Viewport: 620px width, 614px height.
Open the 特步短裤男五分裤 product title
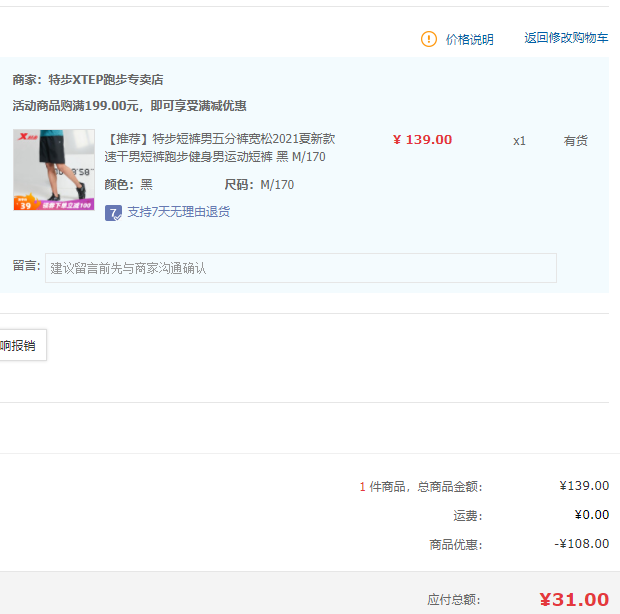point(220,147)
